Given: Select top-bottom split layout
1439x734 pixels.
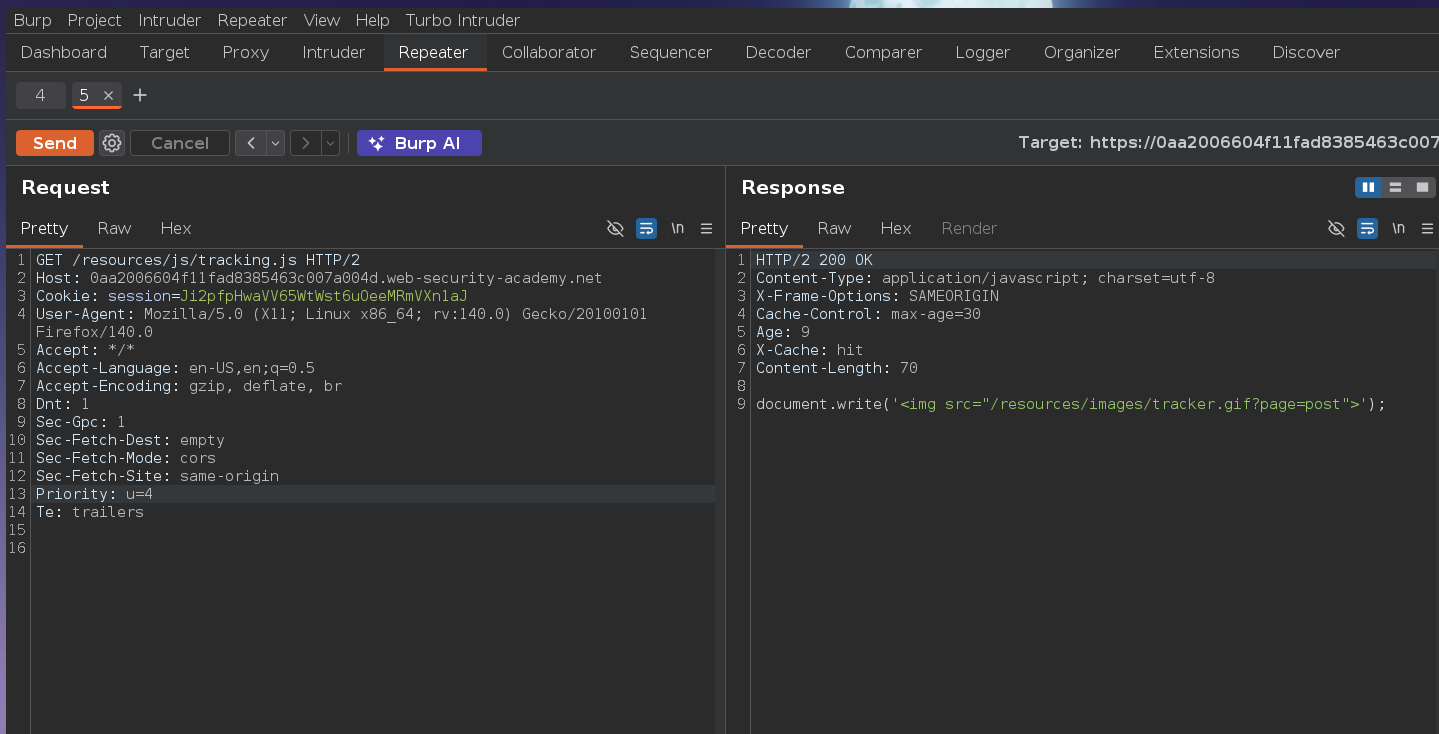Looking at the screenshot, I should (x=1395, y=187).
